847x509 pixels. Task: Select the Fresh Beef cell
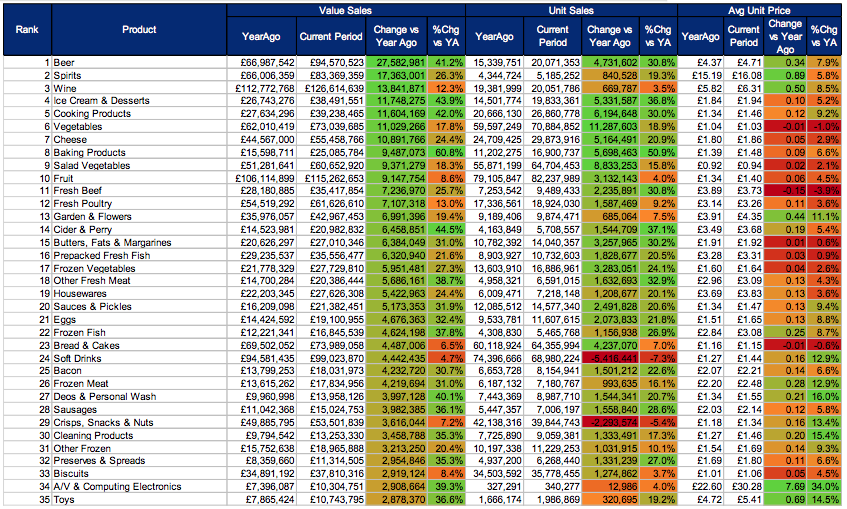(x=139, y=191)
